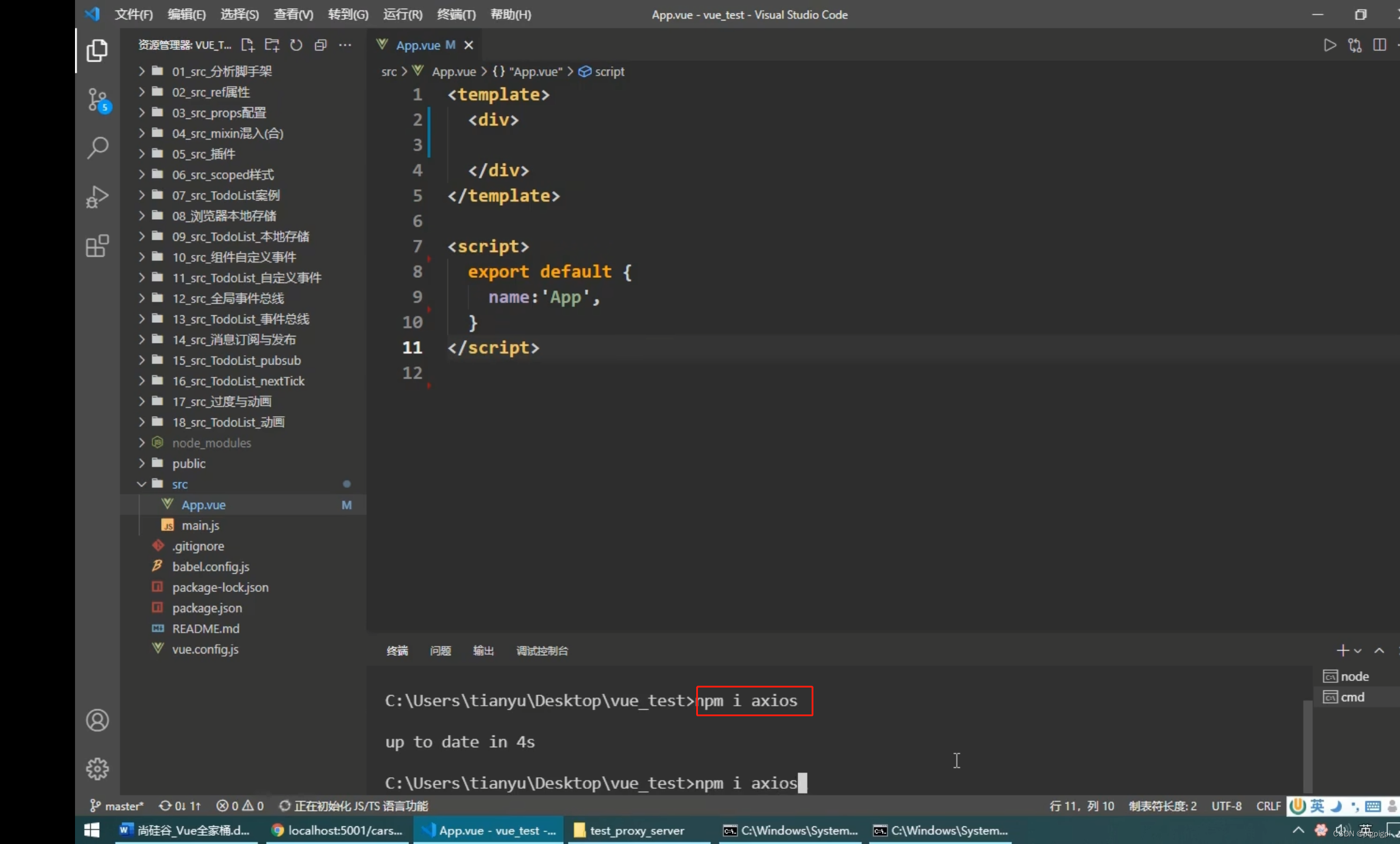The width and height of the screenshot is (1400, 844).
Task: Open the Search view icon
Action: click(97, 148)
